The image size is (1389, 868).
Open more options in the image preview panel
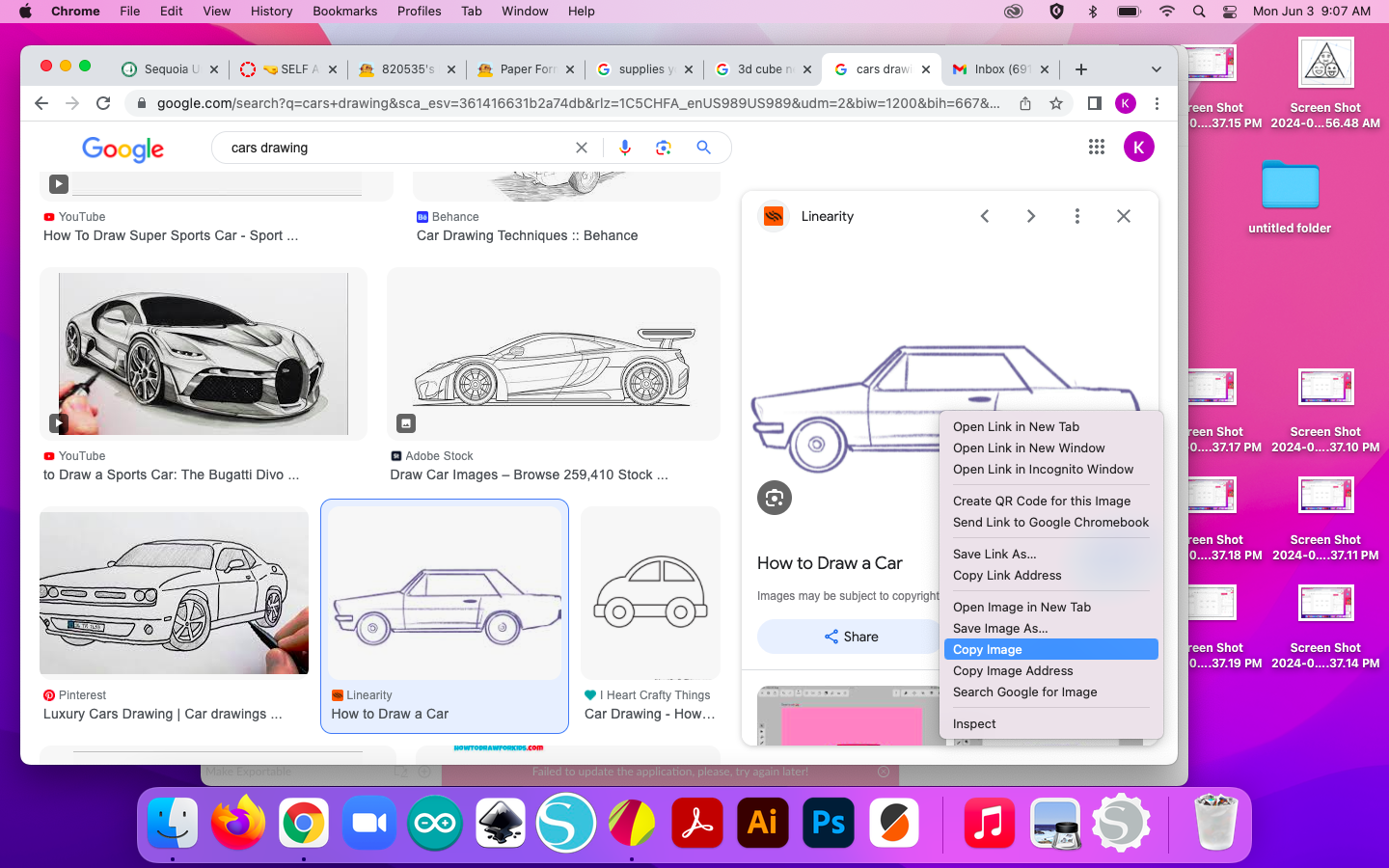click(x=1077, y=216)
